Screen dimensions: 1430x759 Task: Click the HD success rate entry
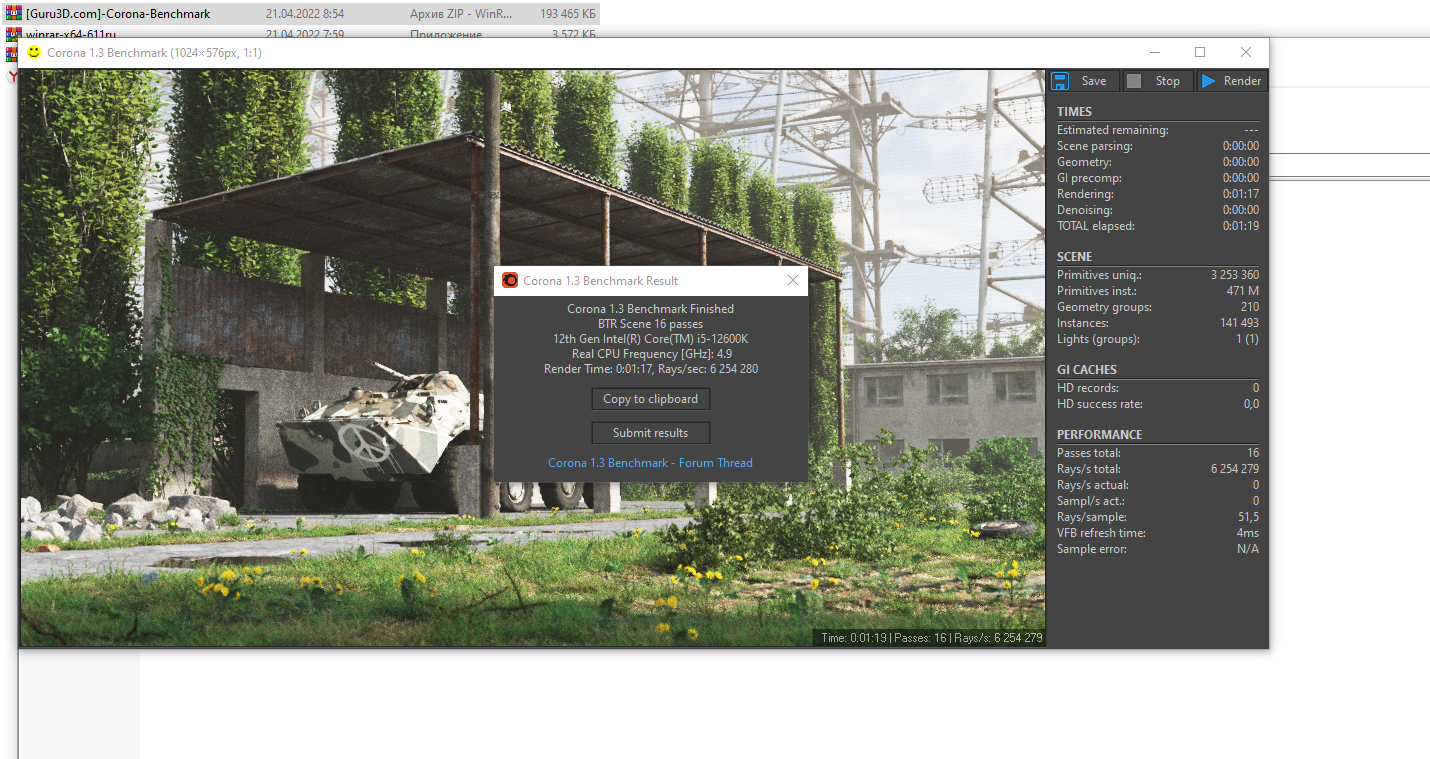coord(1158,404)
